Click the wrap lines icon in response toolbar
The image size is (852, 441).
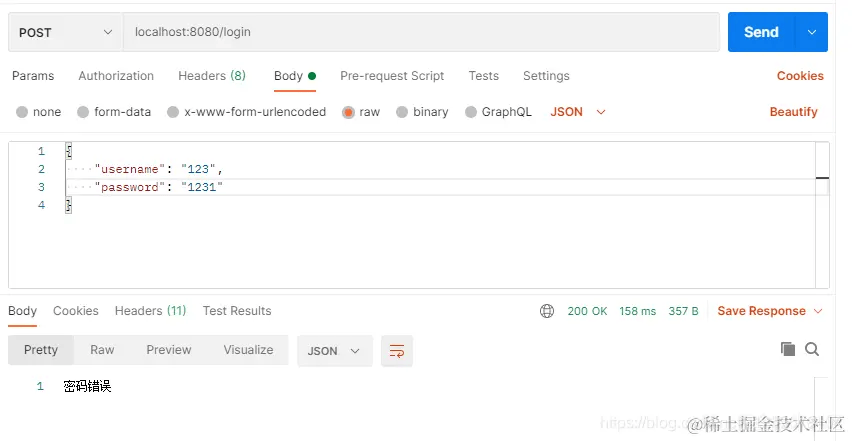coord(397,351)
